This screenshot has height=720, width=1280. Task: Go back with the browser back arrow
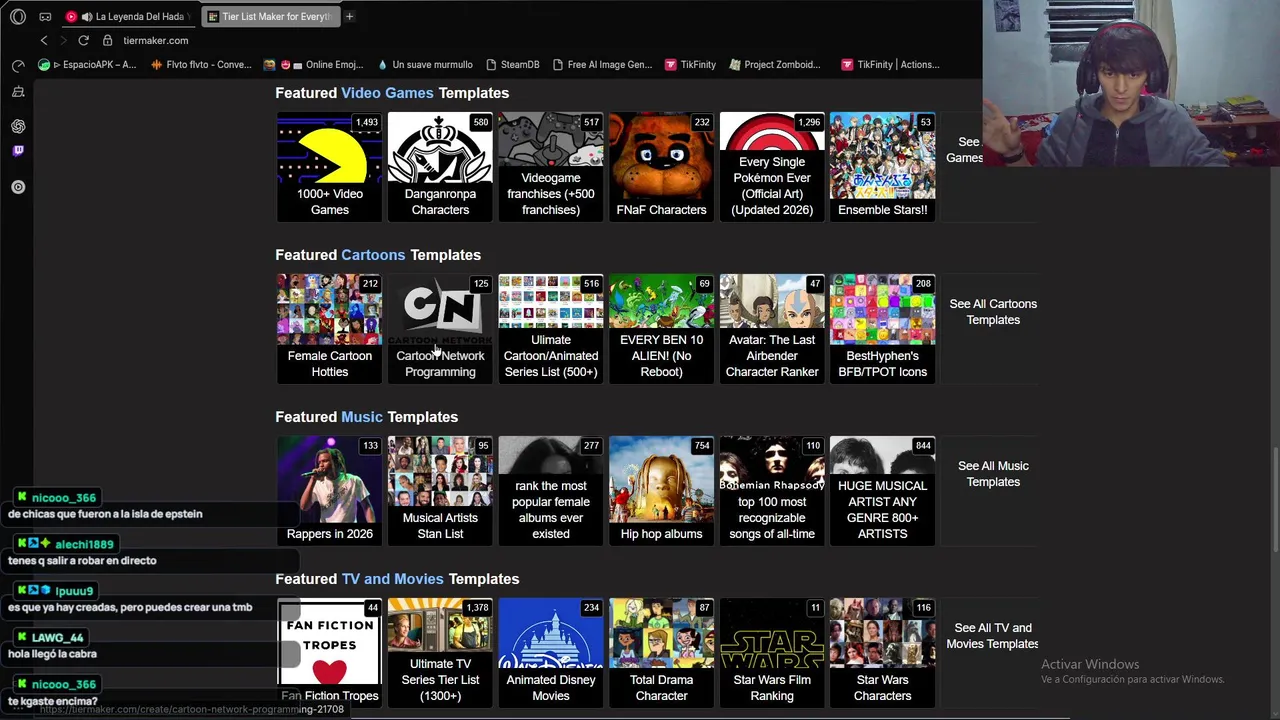coord(44,40)
